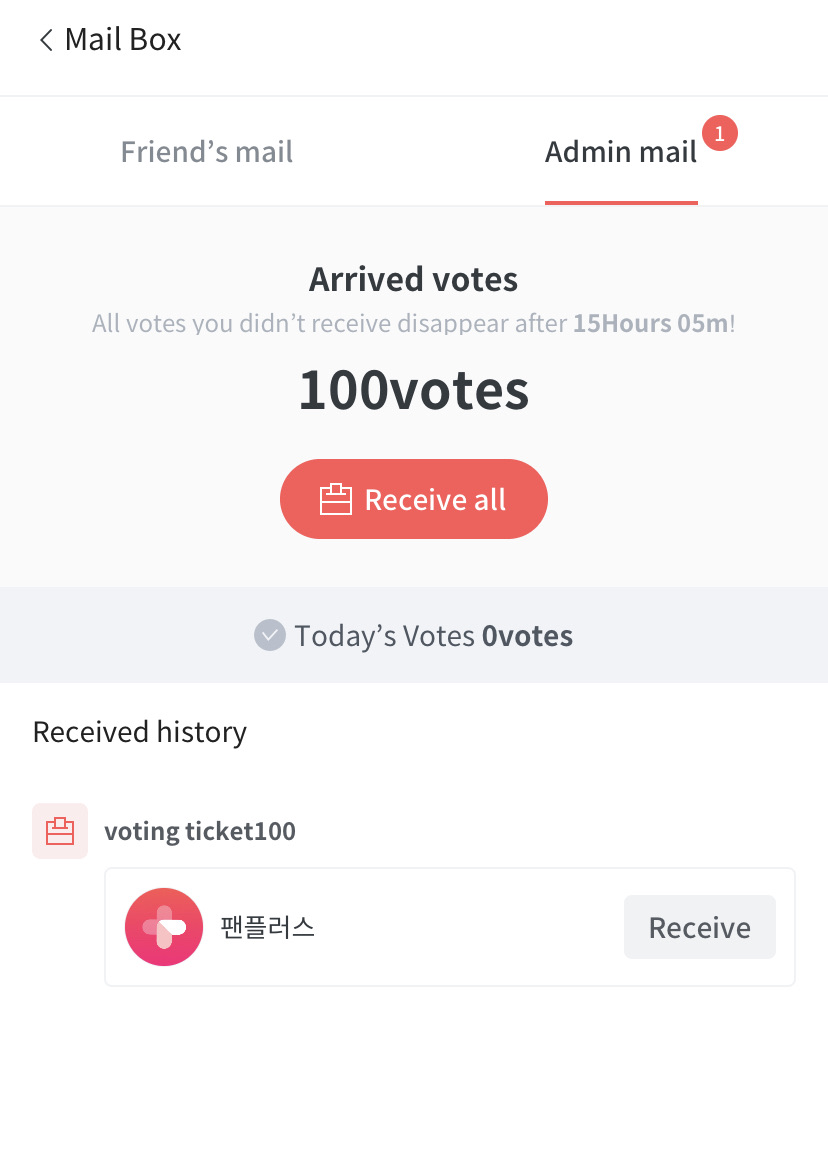This screenshot has width=828, height=1165.
Task: Click the 15Hours 05m expiry timer text
Action: pos(650,324)
